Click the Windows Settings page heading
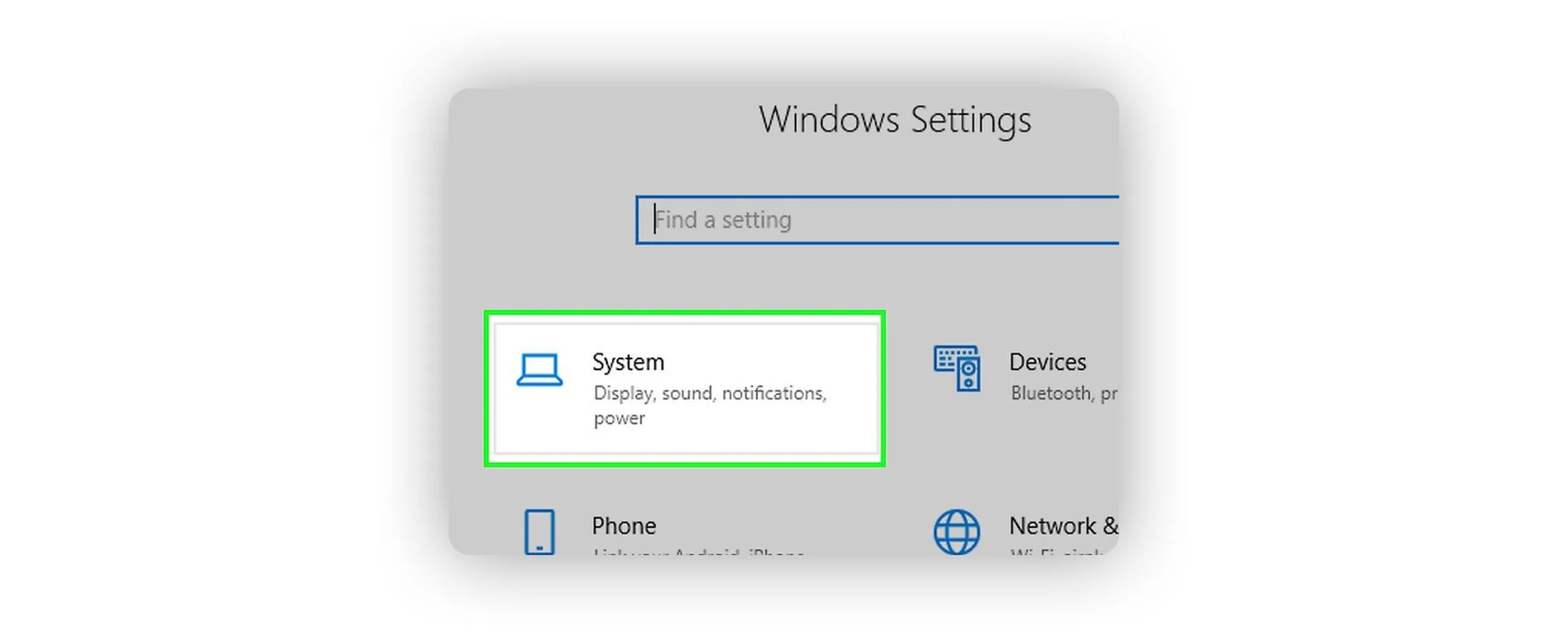The height and width of the screenshot is (644, 1568). 894,119
